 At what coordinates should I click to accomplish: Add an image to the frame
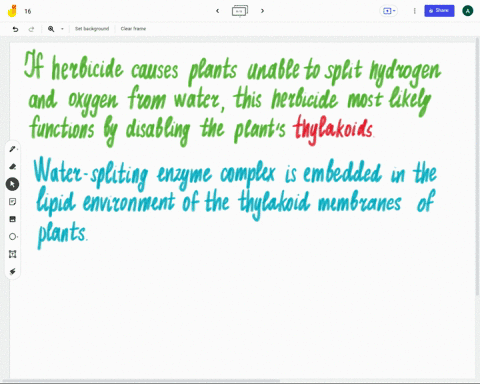coord(13,219)
